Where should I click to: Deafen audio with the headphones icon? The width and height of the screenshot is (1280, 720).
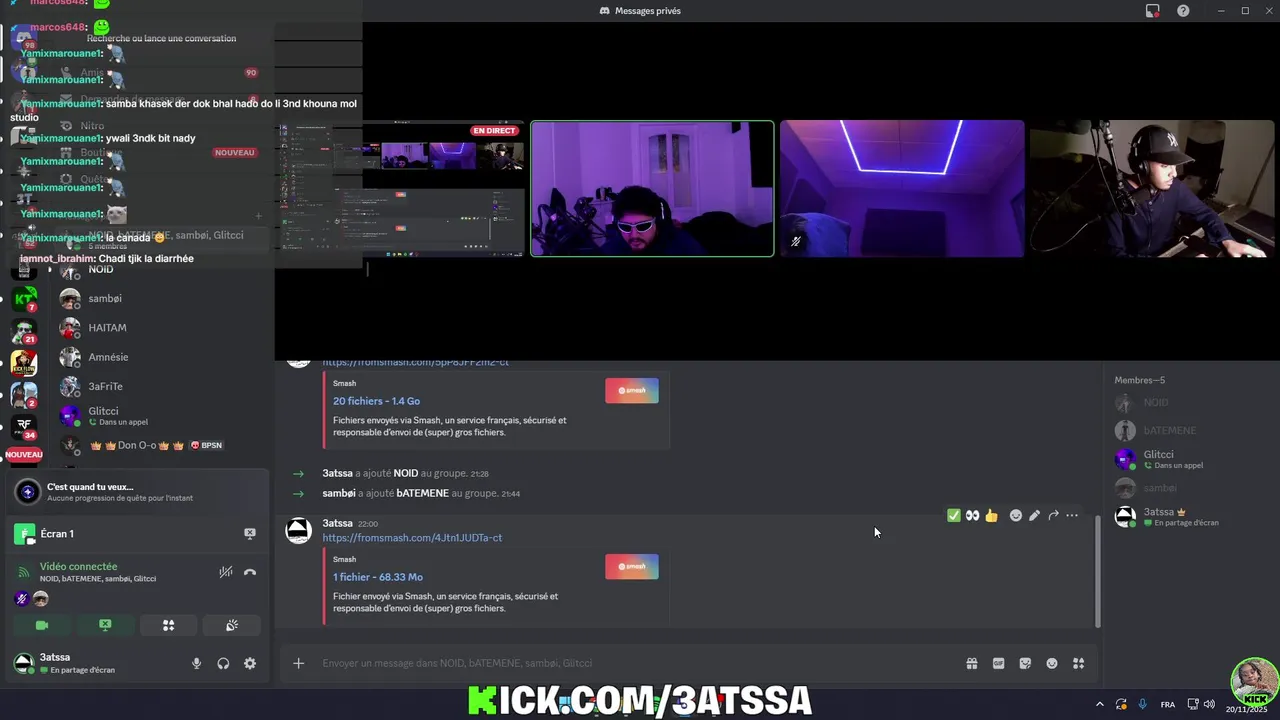(223, 663)
